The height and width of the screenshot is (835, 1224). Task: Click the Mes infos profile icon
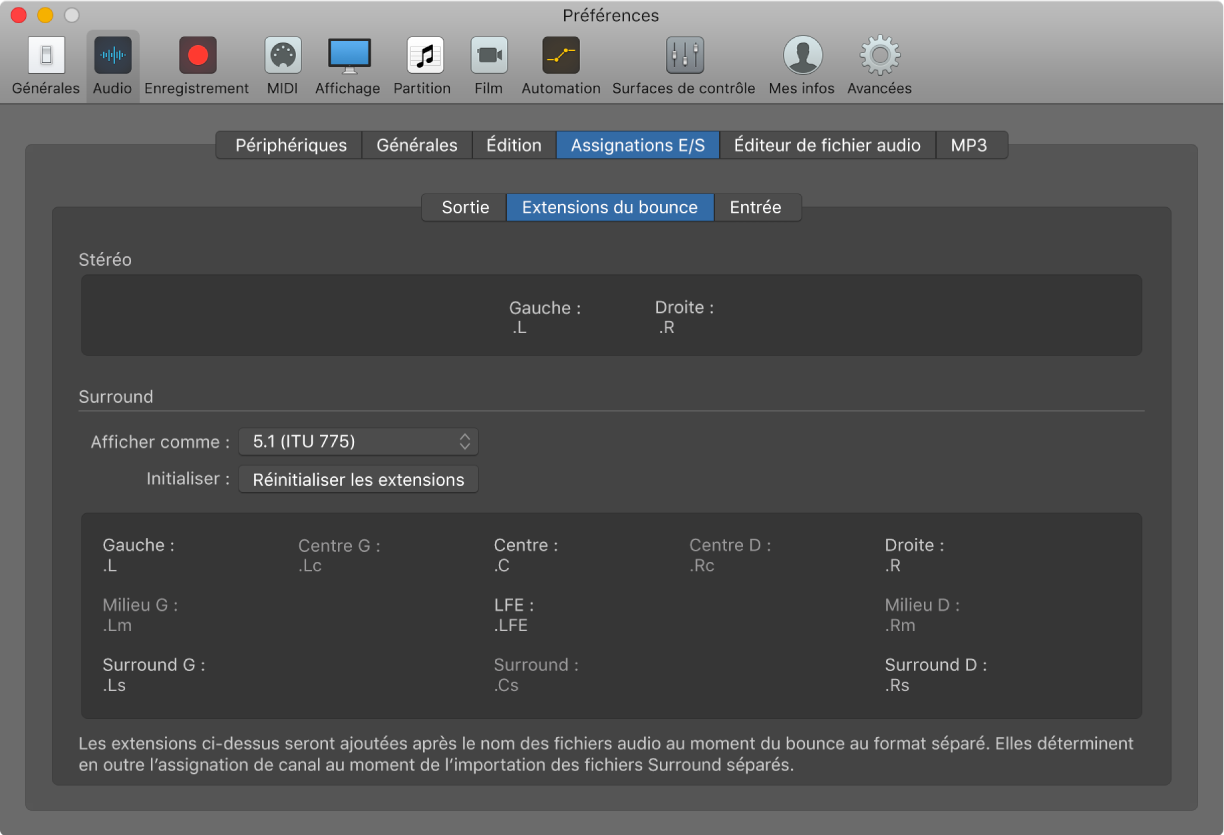[x=801, y=56]
